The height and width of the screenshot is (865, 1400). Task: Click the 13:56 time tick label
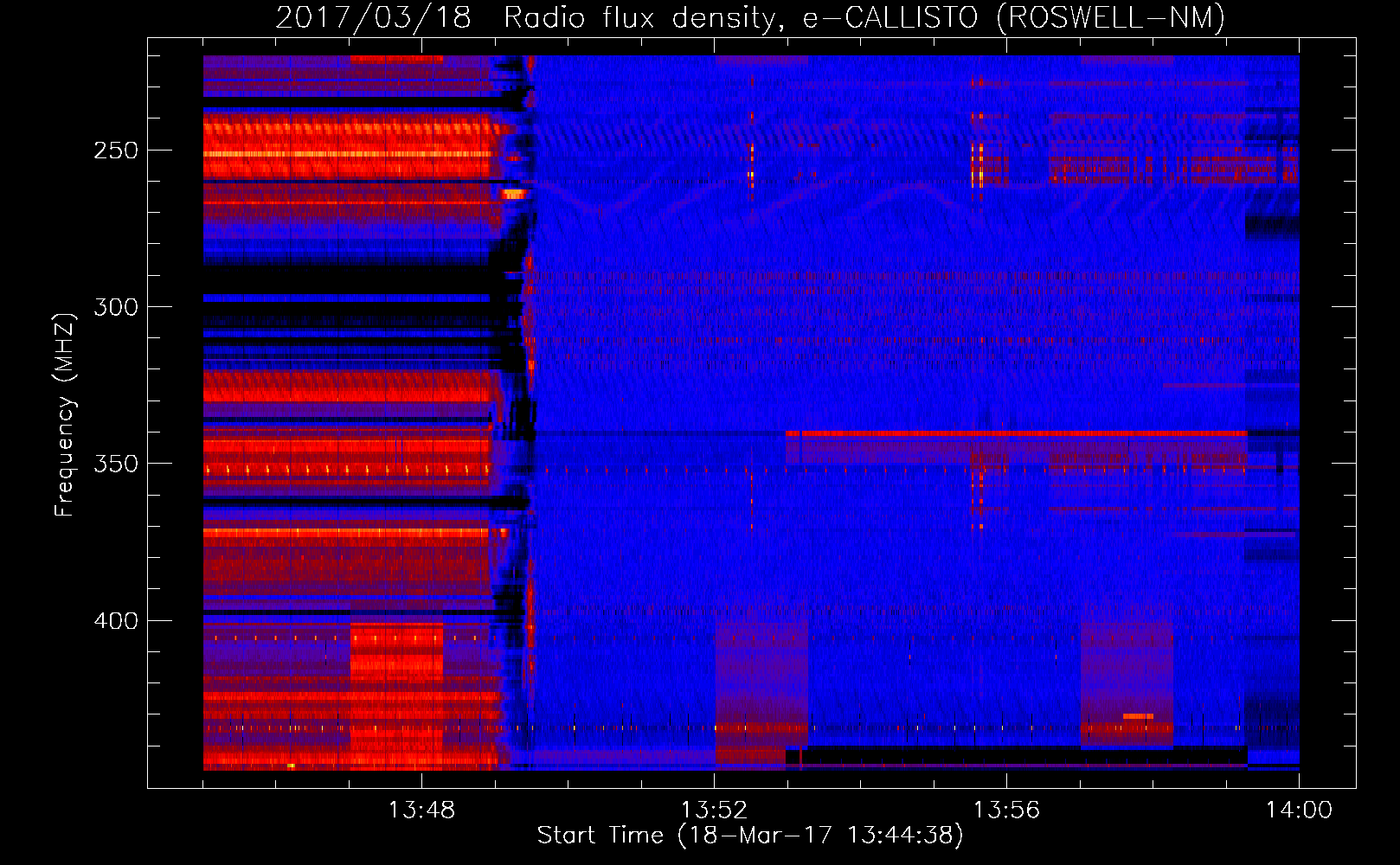1006,811
